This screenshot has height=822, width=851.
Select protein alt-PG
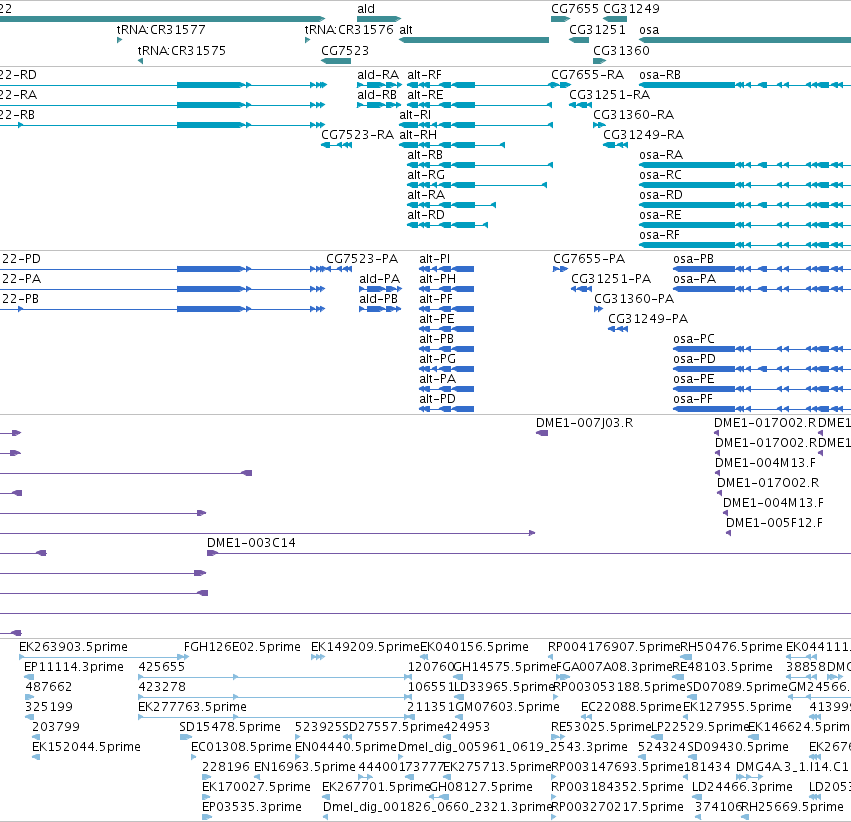pyautogui.click(x=437, y=359)
